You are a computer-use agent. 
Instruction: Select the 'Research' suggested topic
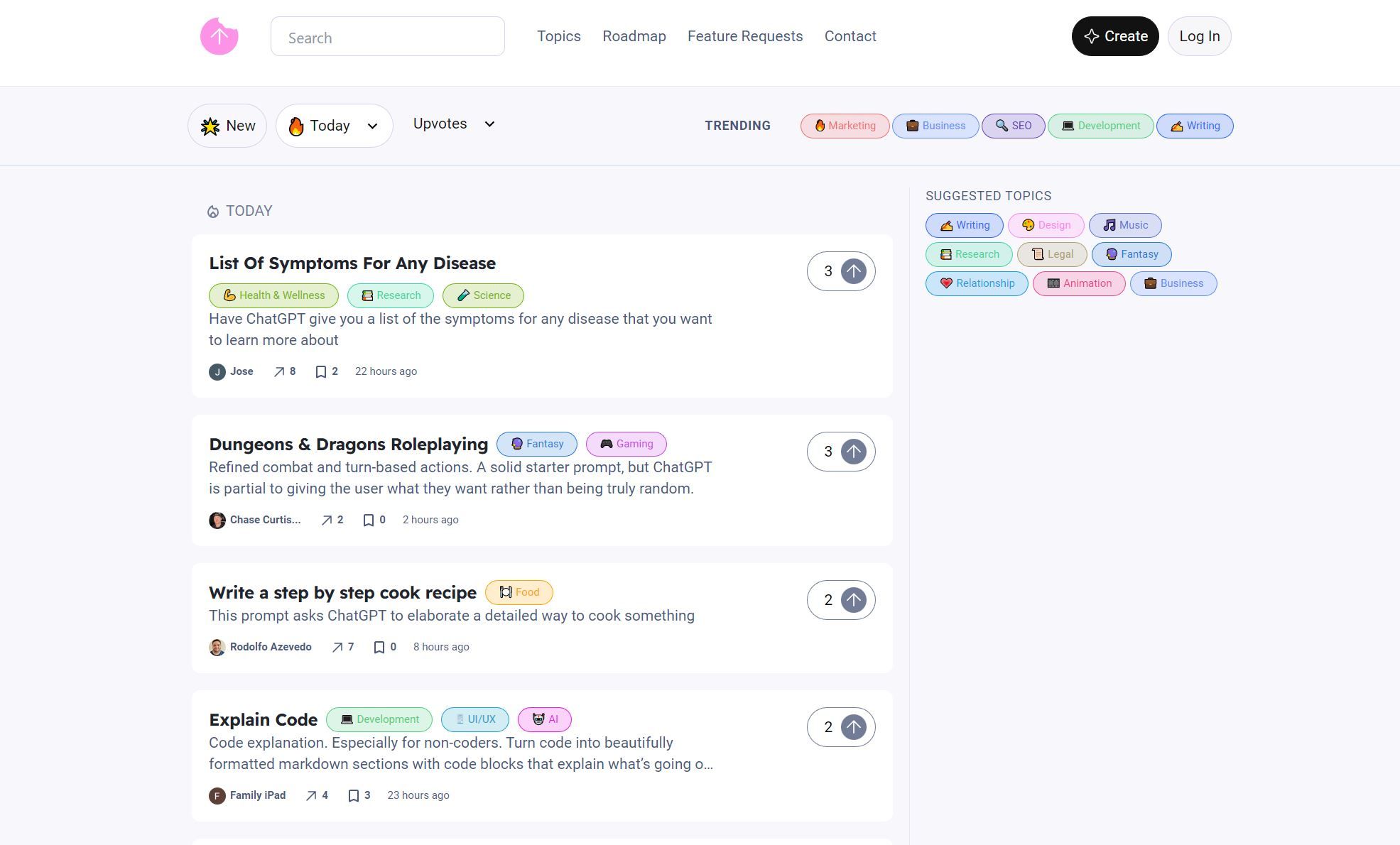click(x=968, y=254)
